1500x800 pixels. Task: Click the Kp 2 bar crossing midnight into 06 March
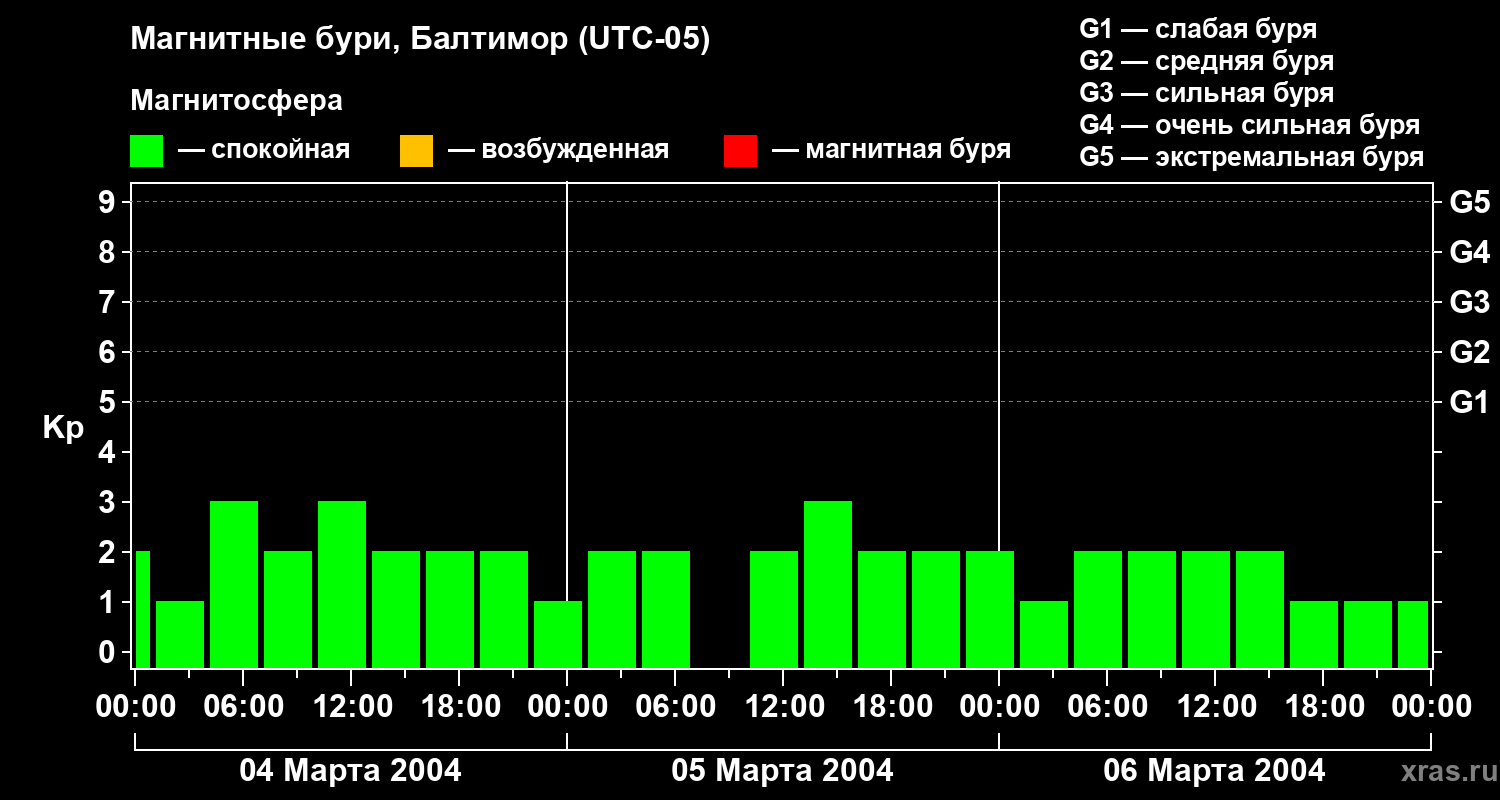tap(990, 609)
